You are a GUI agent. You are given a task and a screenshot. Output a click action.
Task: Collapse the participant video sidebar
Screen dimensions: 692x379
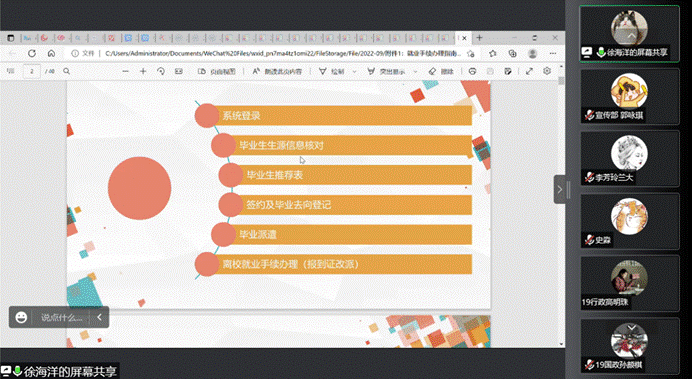pyautogui.click(x=560, y=189)
